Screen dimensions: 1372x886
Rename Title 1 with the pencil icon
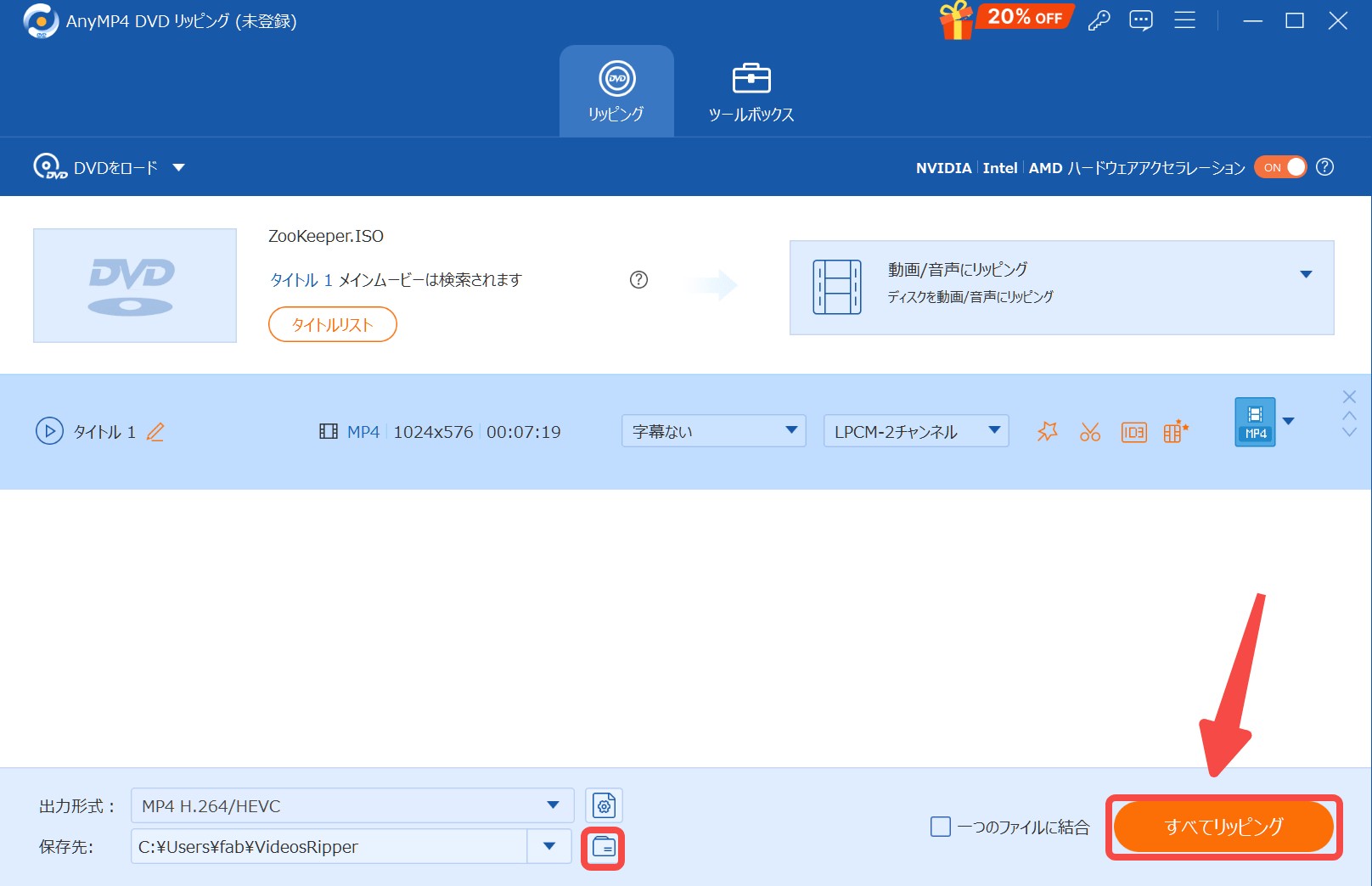[x=155, y=432]
